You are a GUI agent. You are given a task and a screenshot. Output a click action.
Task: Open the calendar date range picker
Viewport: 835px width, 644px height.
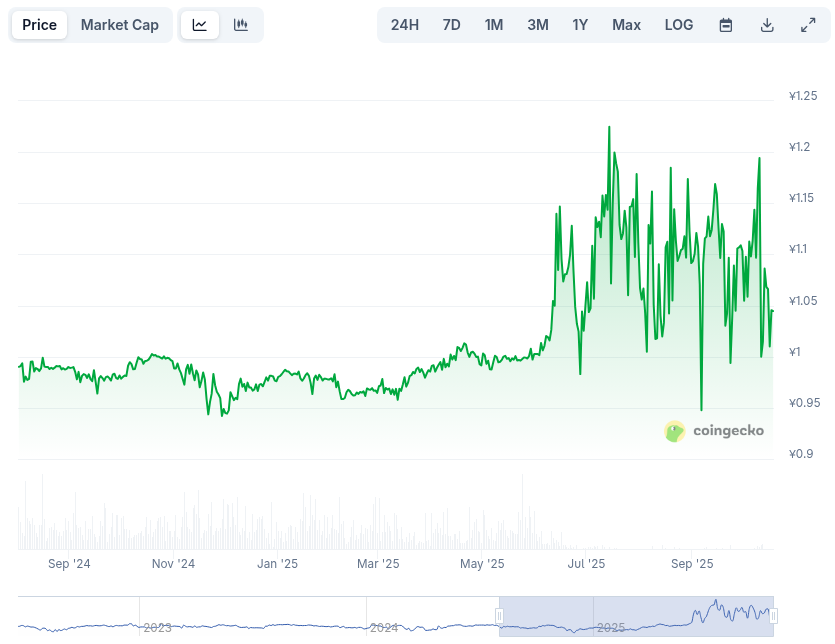(x=726, y=25)
